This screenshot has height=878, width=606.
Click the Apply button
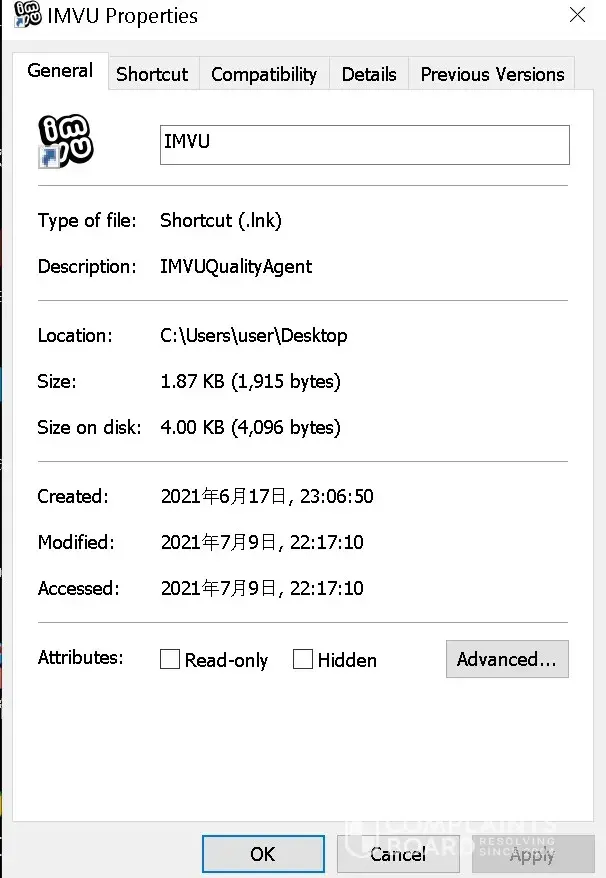click(x=532, y=854)
